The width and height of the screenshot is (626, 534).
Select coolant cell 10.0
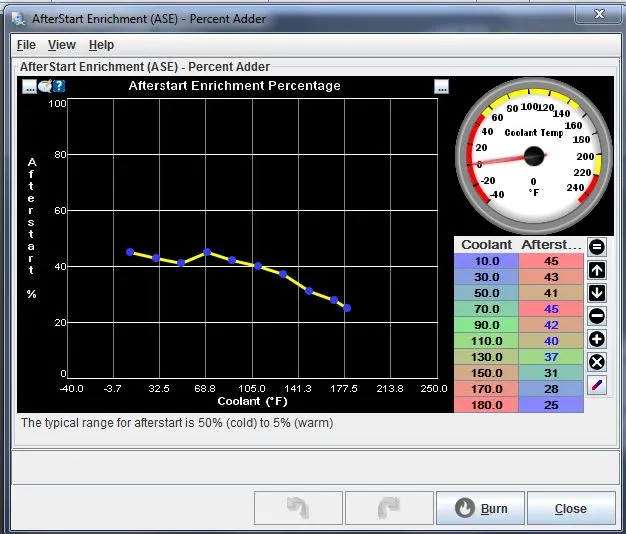486,261
